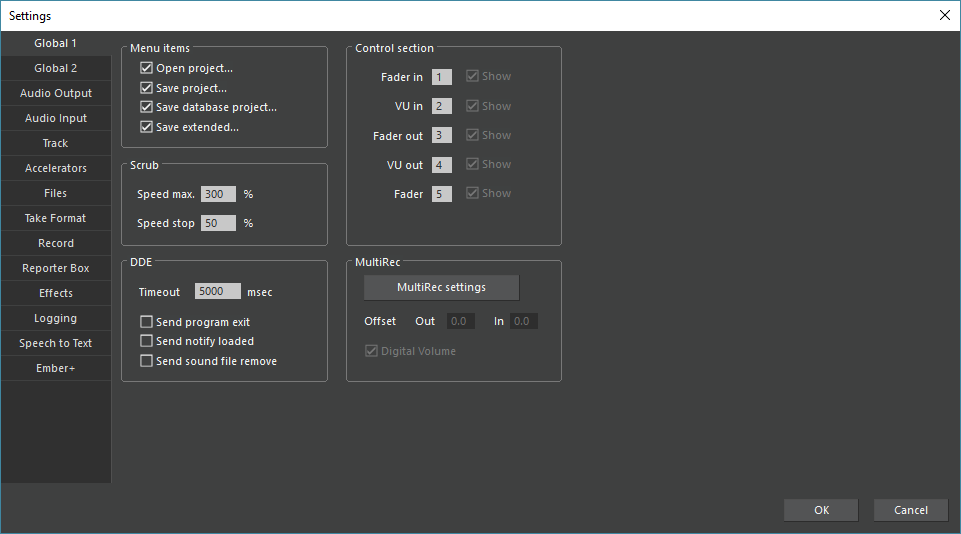Enable Send program exit option
This screenshot has height=534, width=961.
pyautogui.click(x=147, y=322)
